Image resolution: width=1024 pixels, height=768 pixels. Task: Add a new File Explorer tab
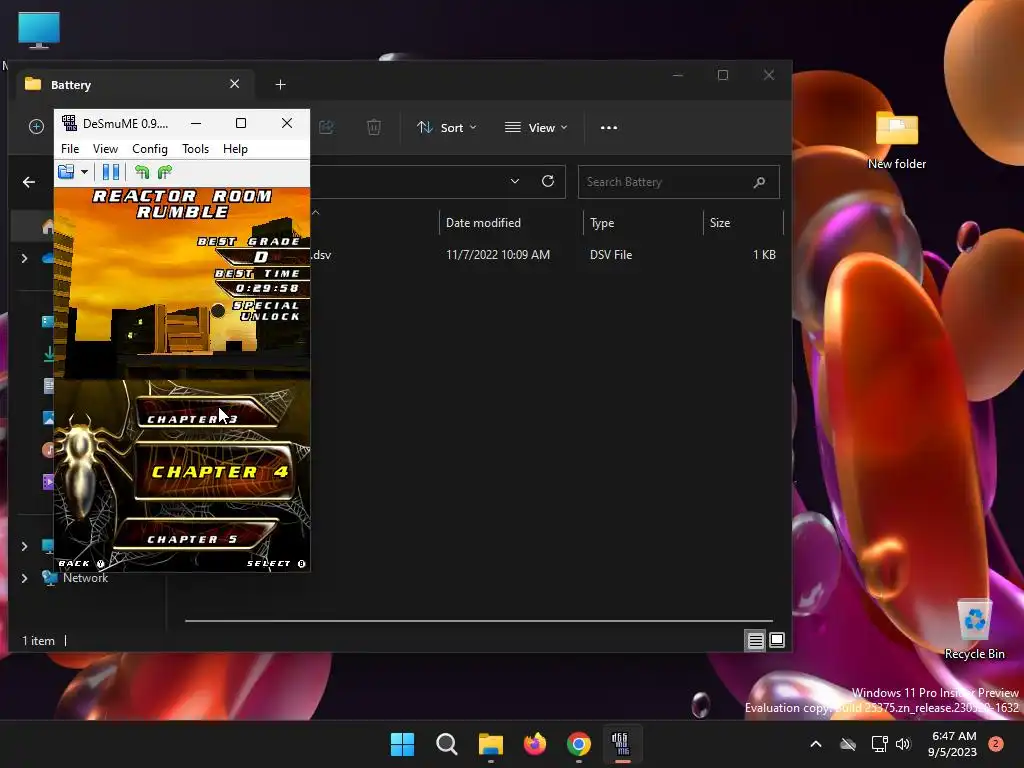click(x=280, y=85)
